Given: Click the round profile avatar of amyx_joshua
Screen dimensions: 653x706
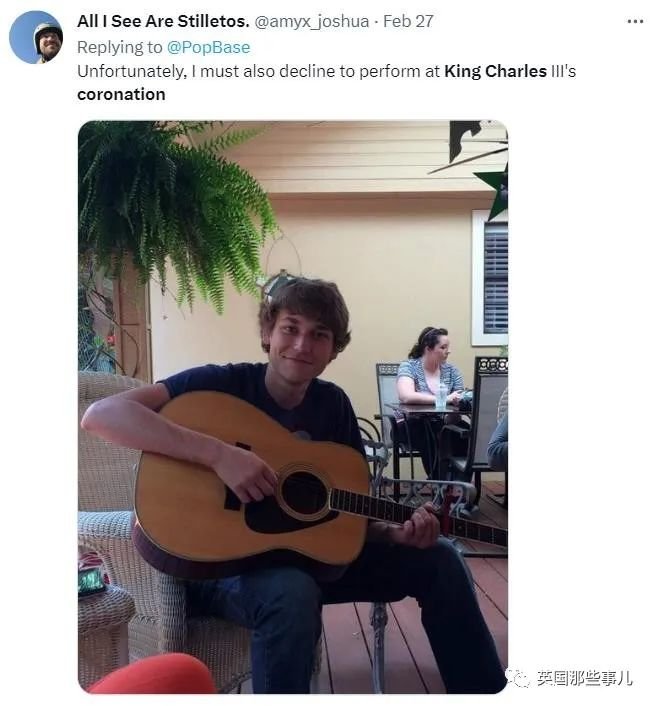Looking at the screenshot, I should 36,37.
